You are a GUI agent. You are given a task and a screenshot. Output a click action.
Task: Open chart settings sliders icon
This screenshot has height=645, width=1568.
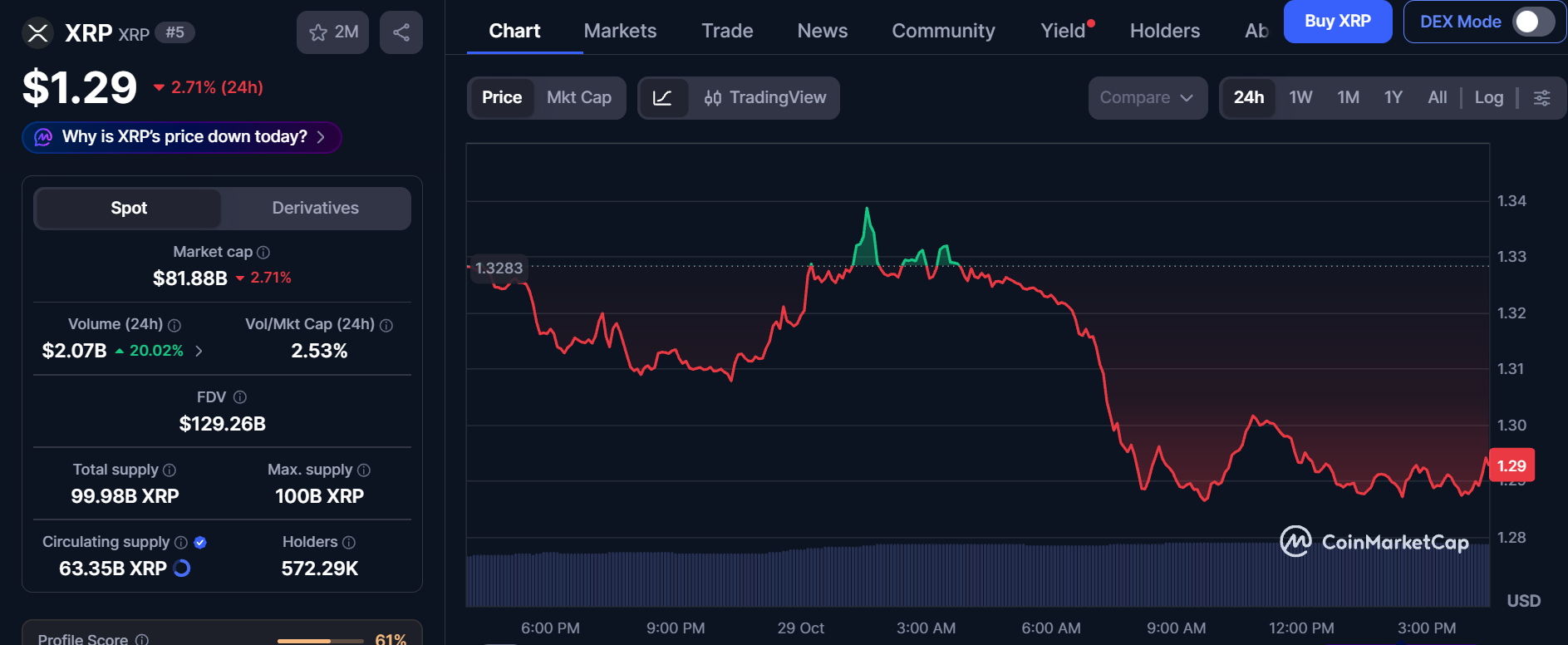coord(1542,98)
